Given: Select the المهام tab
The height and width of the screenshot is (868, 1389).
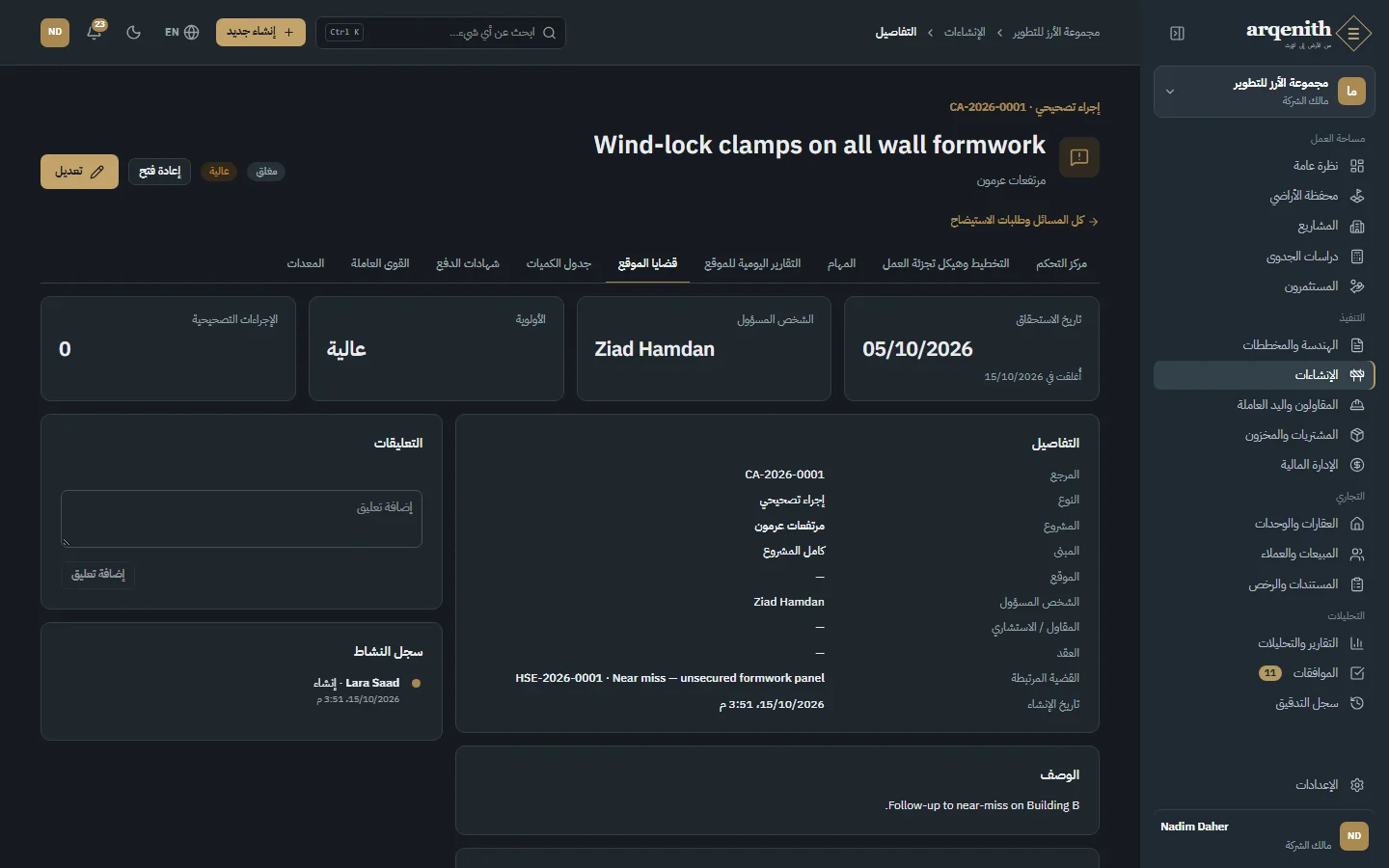Looking at the screenshot, I should 841,263.
